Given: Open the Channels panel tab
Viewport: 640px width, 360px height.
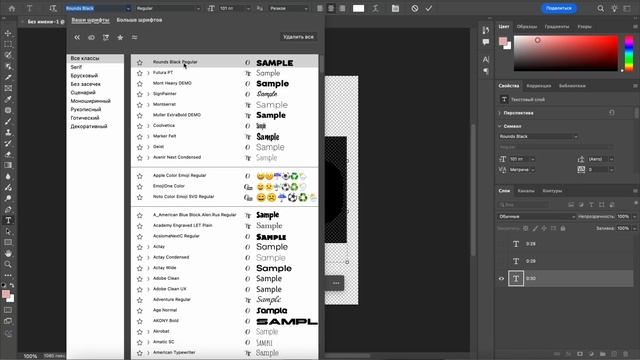Looking at the screenshot, I should click(526, 191).
